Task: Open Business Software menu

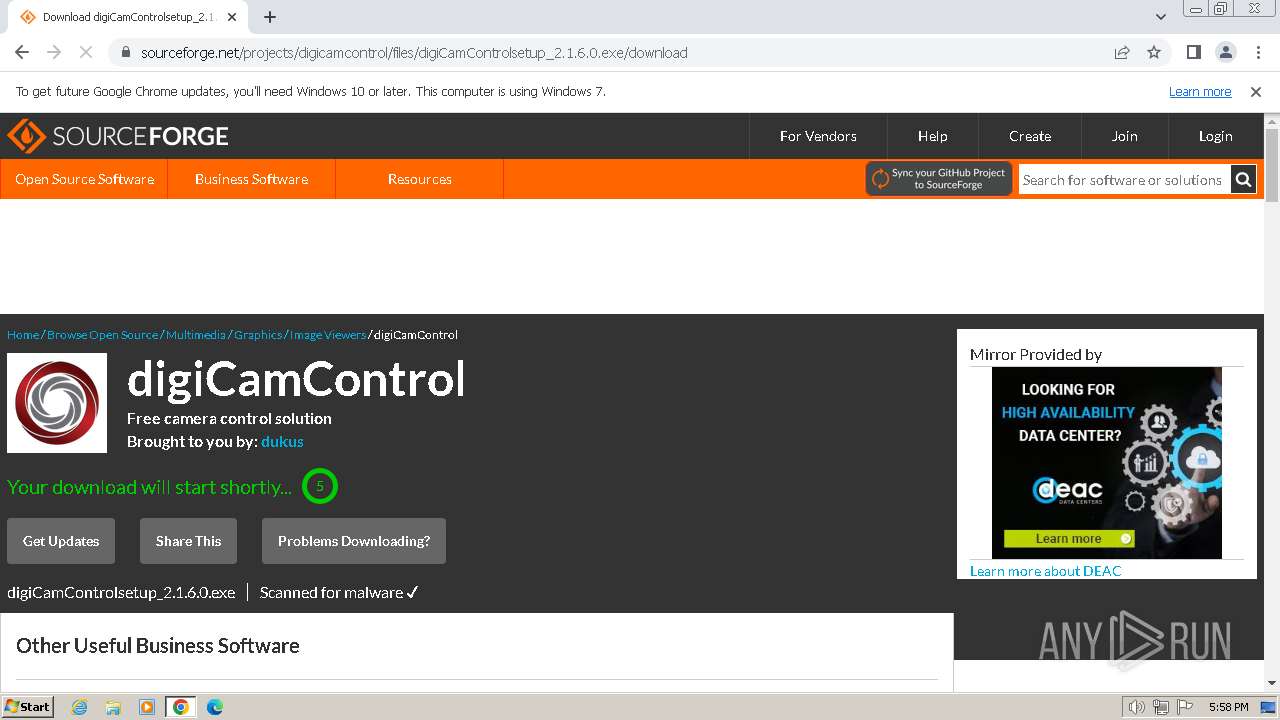Action: [x=251, y=179]
